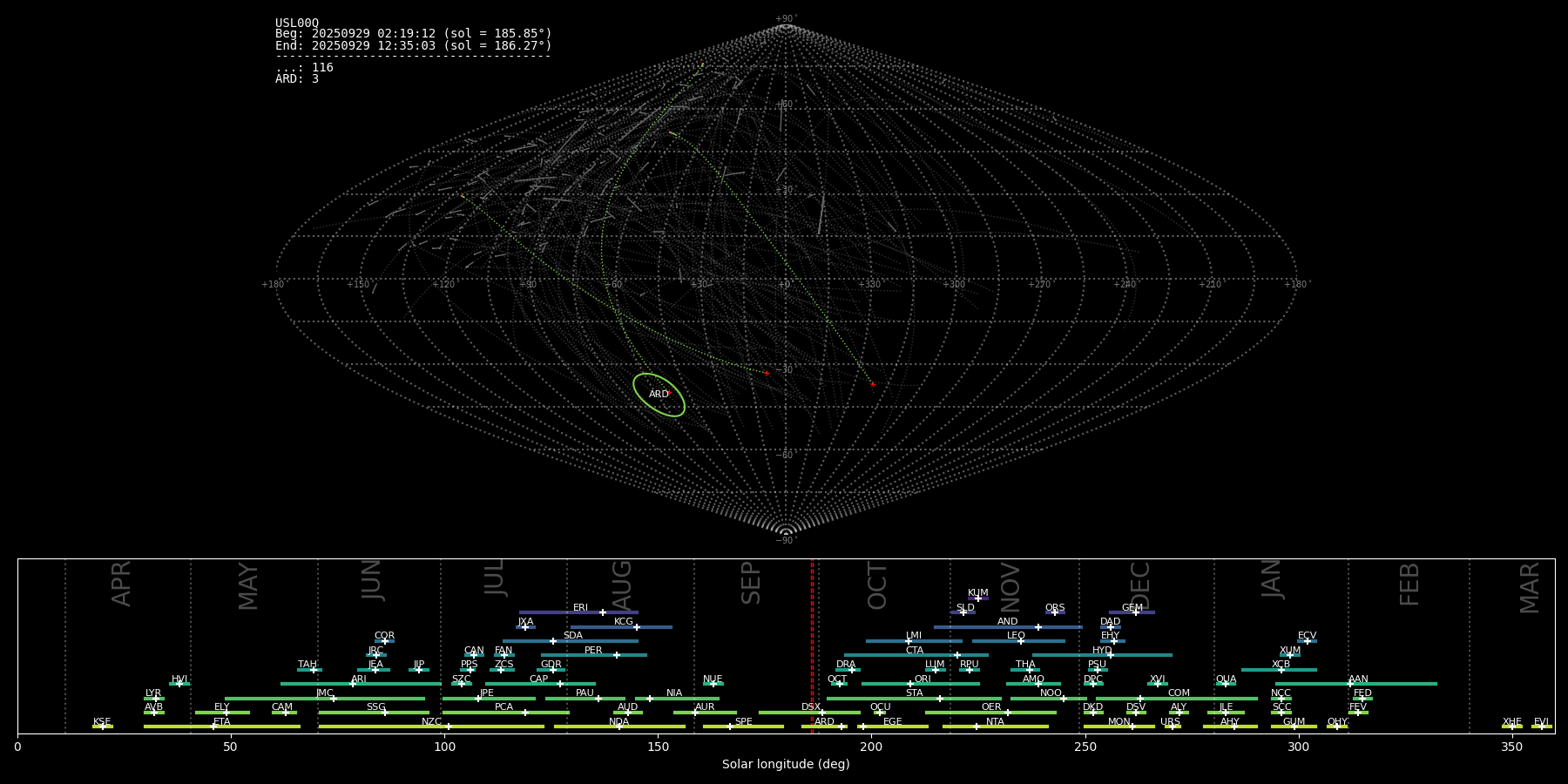Screen dimensions: 1568x784
Task: Click the USL00Q station name
Action: pyautogui.click(x=297, y=24)
